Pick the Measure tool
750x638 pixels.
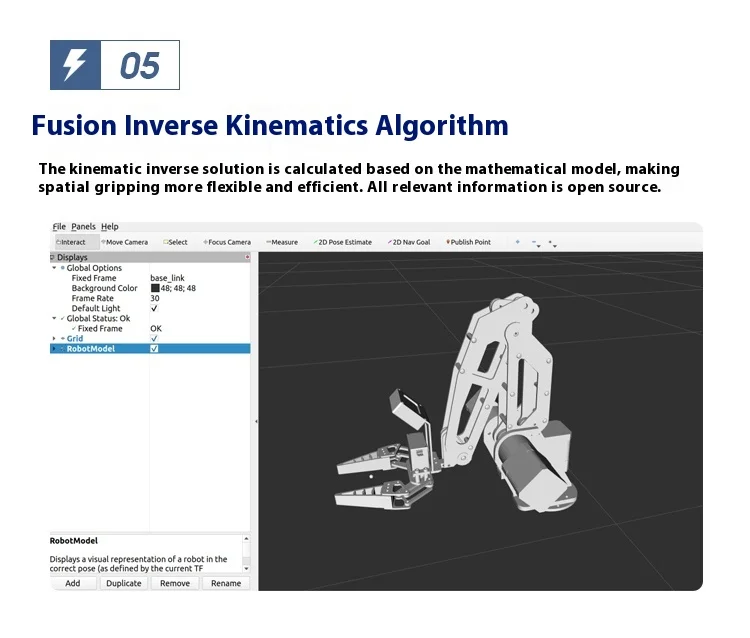(x=282, y=242)
